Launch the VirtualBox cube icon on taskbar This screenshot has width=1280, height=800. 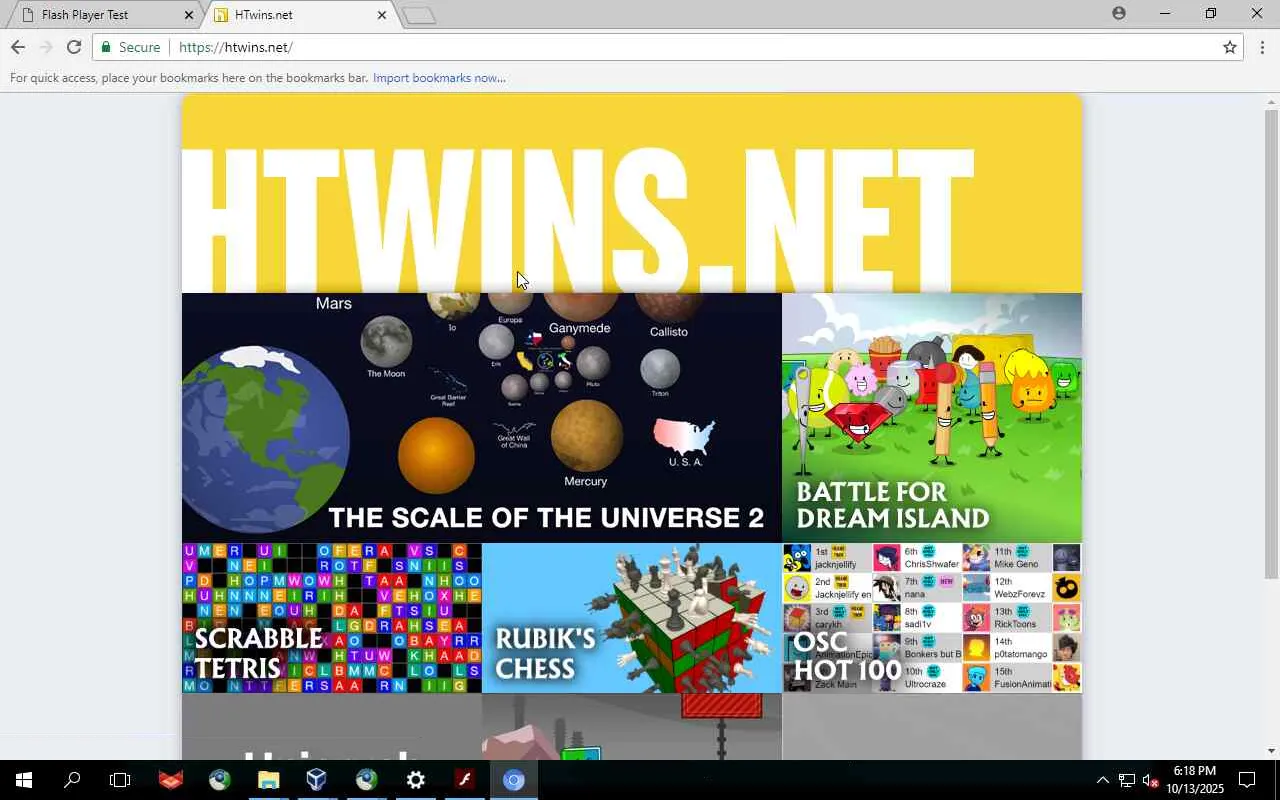click(317, 780)
